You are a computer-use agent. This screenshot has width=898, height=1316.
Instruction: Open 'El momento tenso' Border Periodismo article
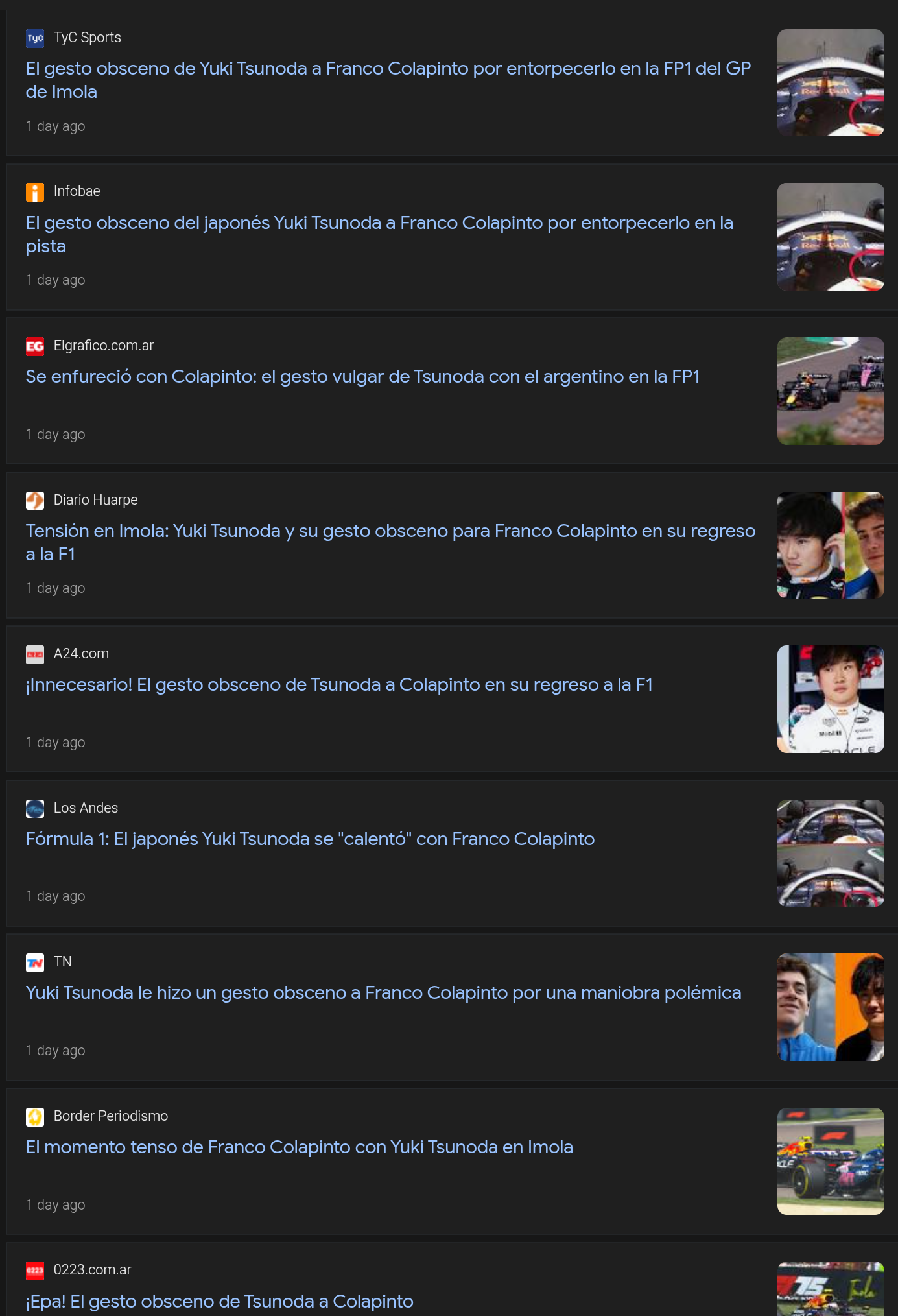tap(299, 1147)
